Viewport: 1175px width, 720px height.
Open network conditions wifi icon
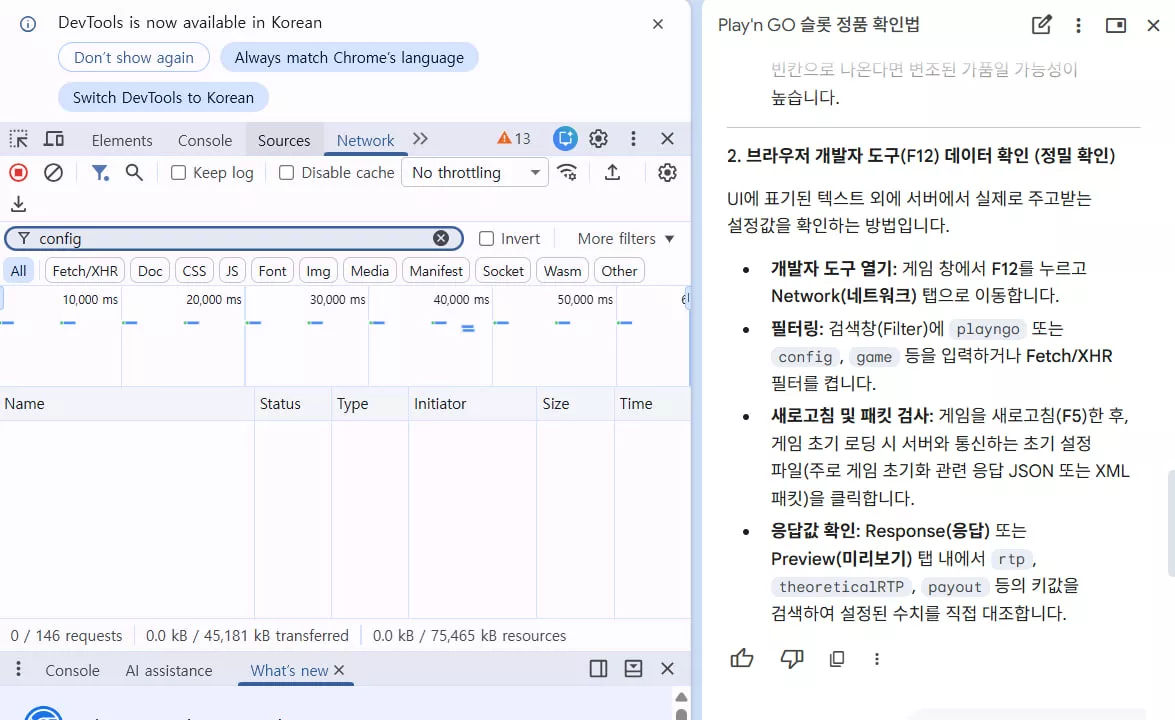[x=567, y=173]
